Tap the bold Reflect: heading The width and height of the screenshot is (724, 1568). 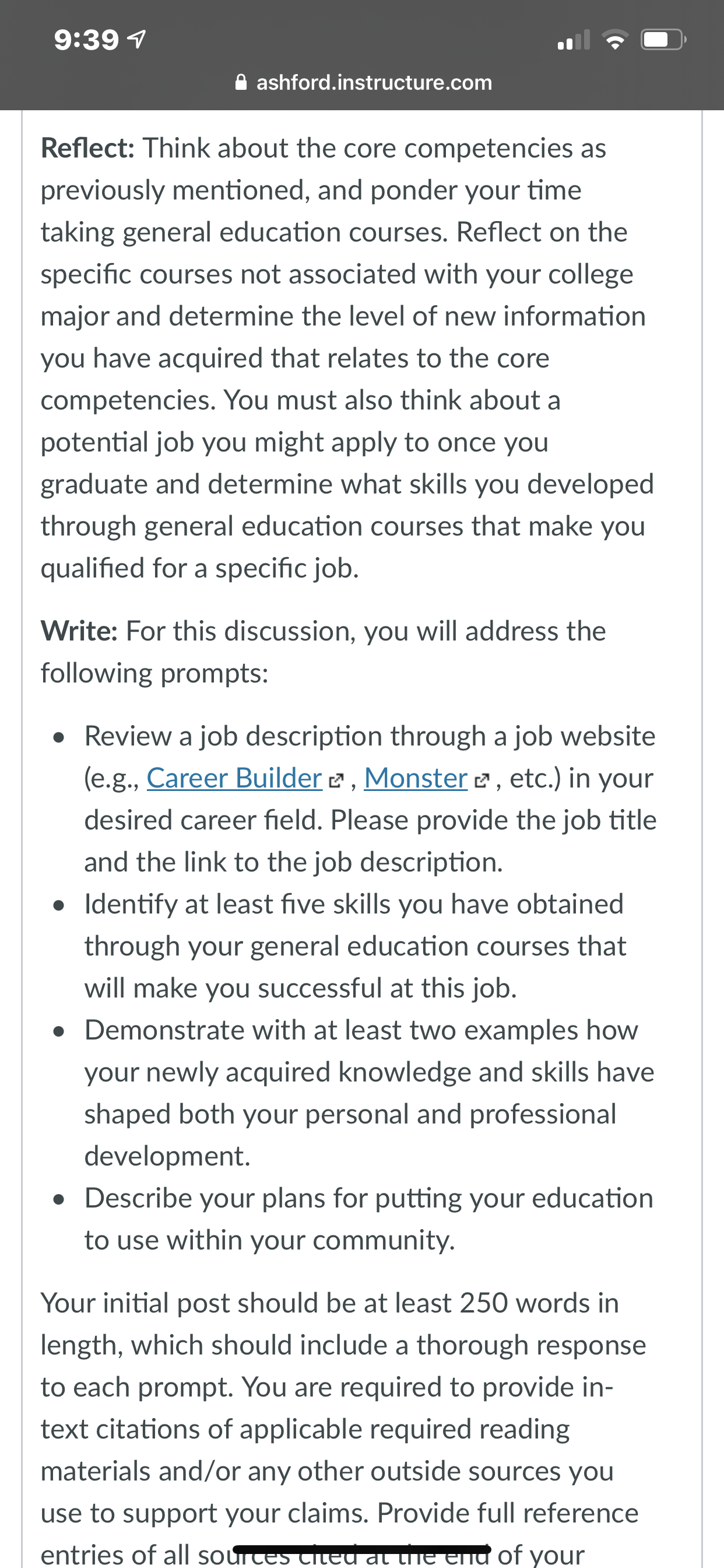pyautogui.click(x=87, y=148)
